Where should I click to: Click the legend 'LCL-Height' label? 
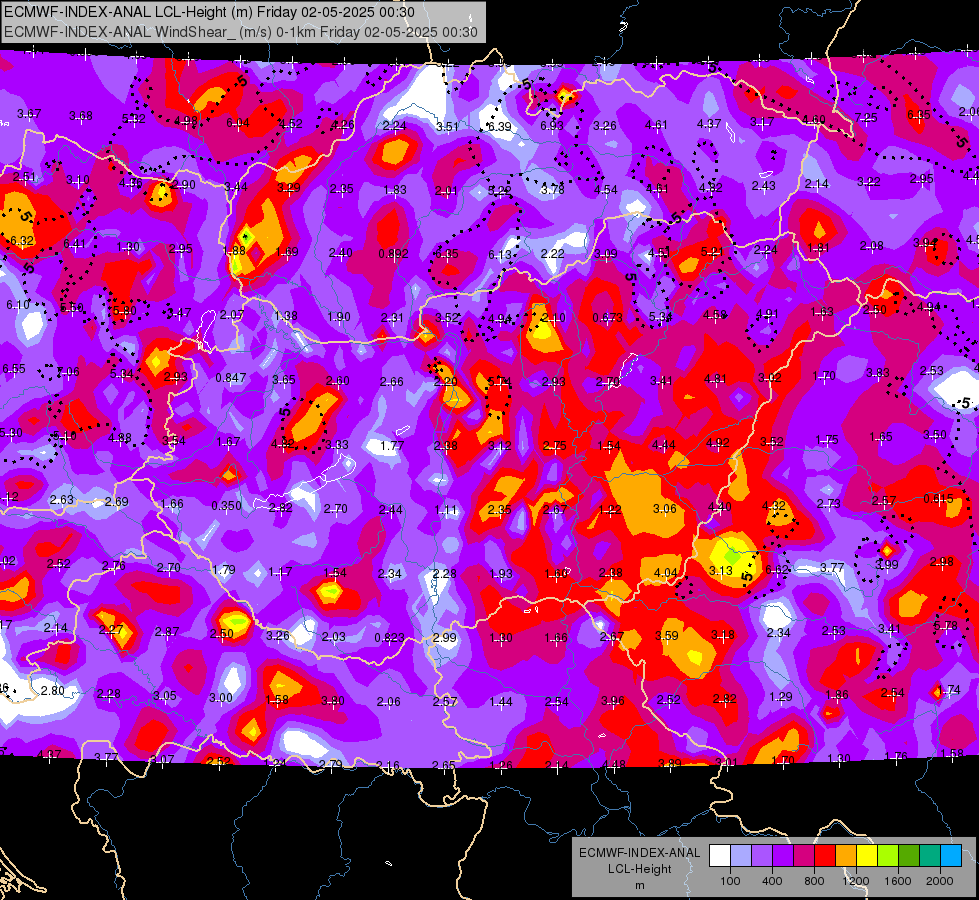pos(640,869)
